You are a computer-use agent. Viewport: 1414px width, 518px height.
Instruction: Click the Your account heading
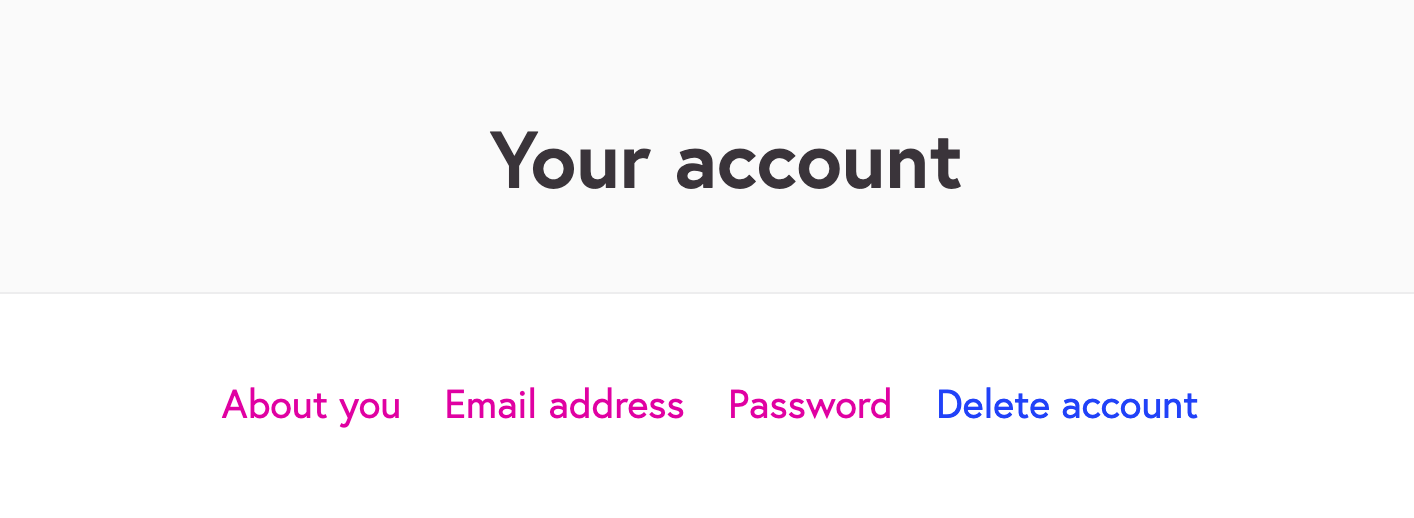725,162
